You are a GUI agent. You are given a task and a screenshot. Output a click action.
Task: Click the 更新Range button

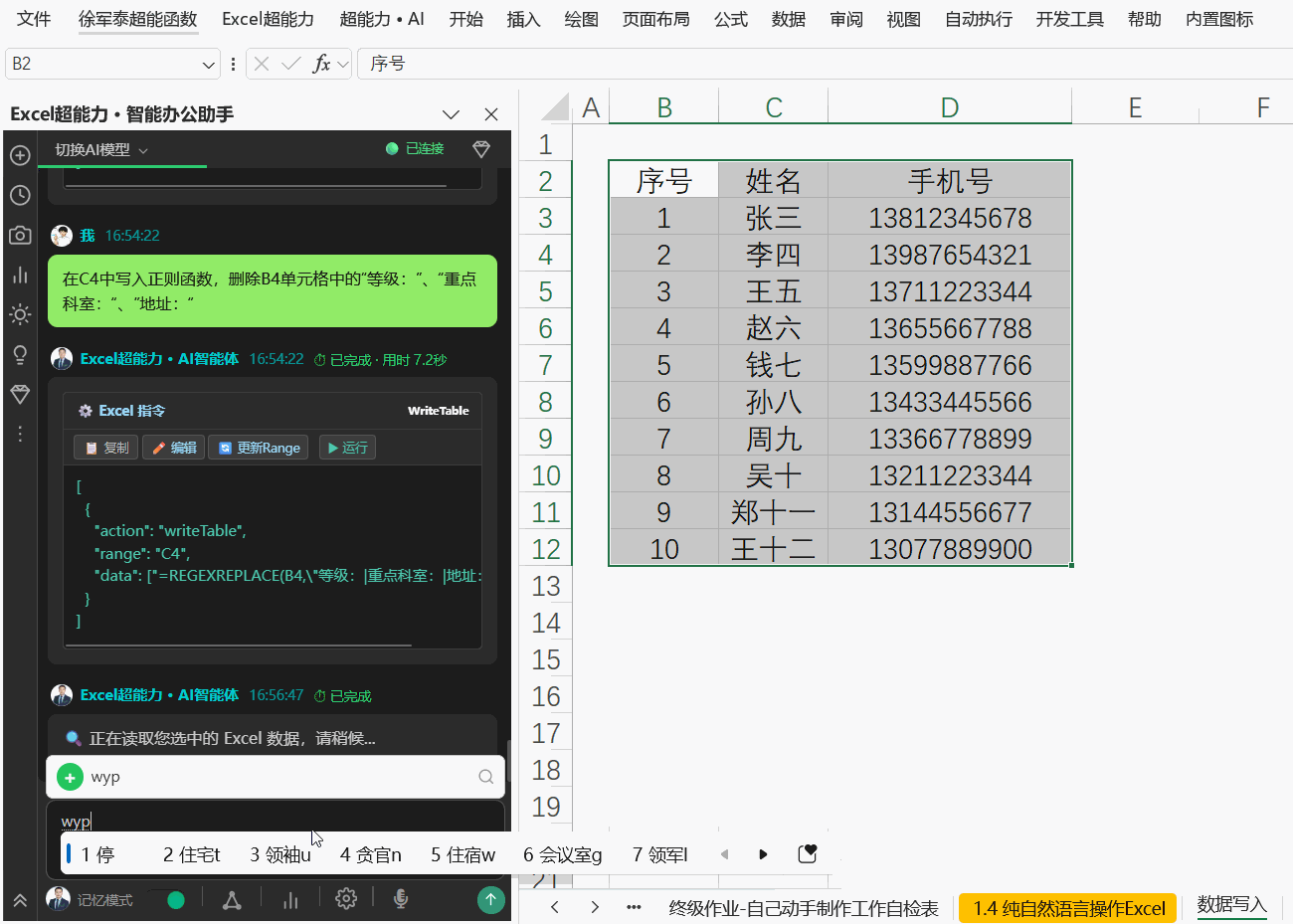coord(259,448)
